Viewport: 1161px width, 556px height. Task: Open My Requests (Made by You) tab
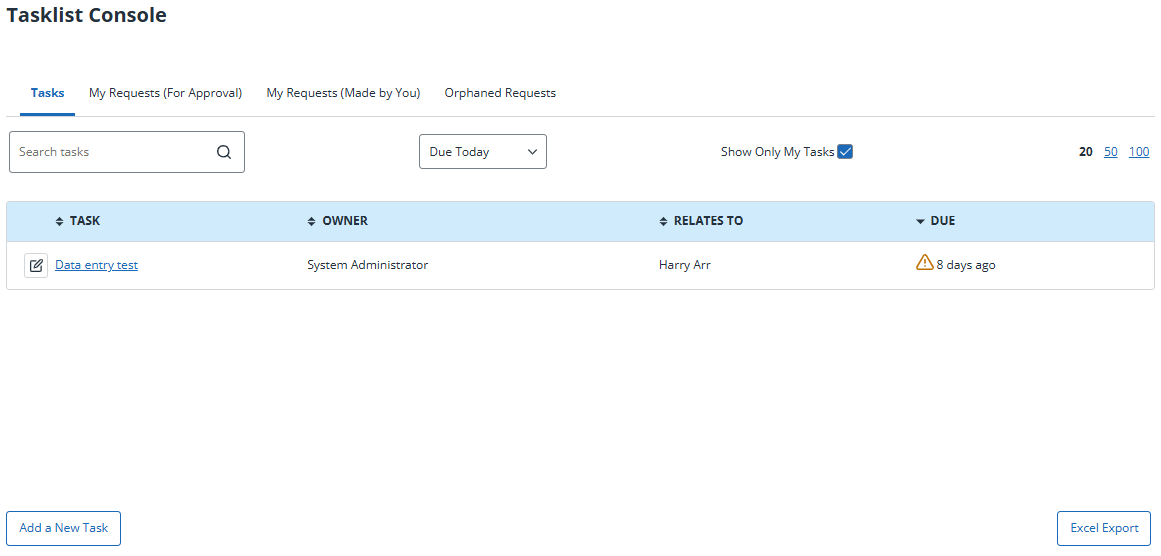344,93
